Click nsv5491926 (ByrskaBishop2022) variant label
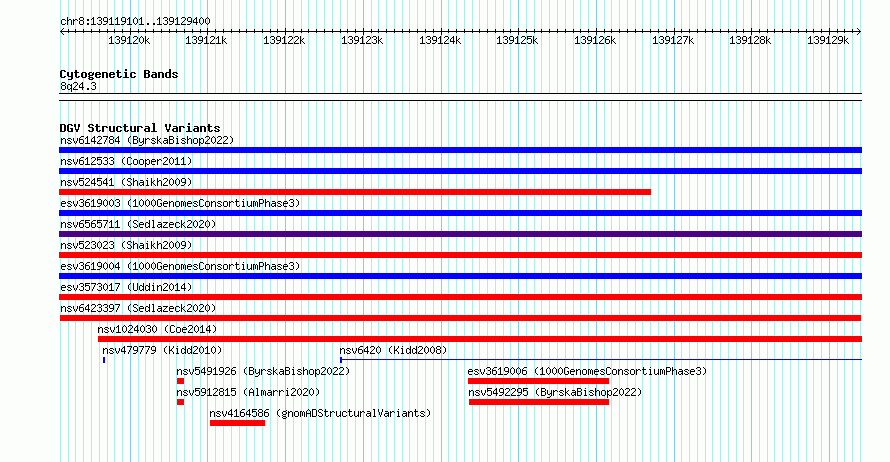Image resolution: width=890 pixels, height=462 pixels. pos(263,371)
